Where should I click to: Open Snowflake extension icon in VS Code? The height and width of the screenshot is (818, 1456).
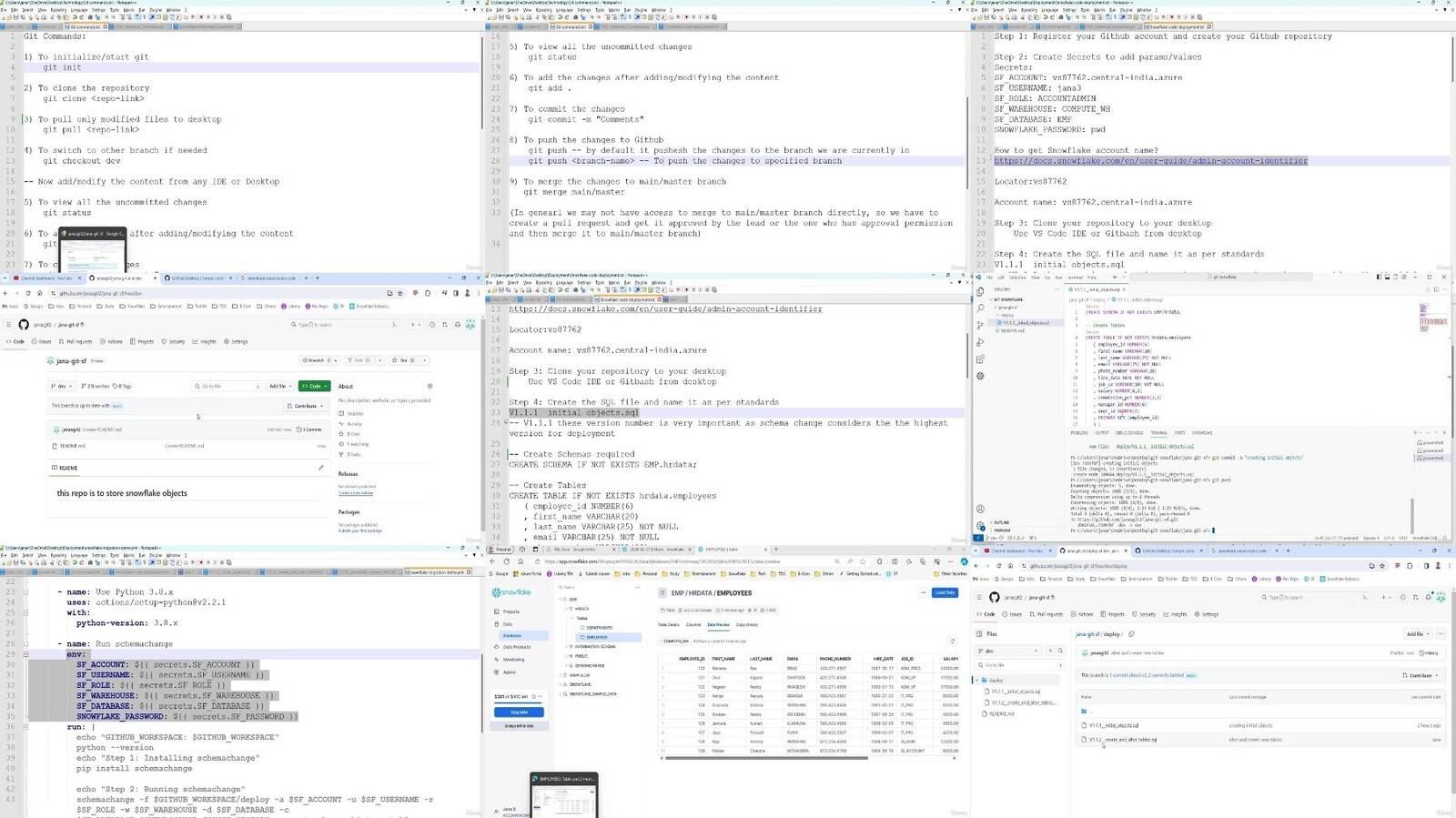click(x=980, y=375)
